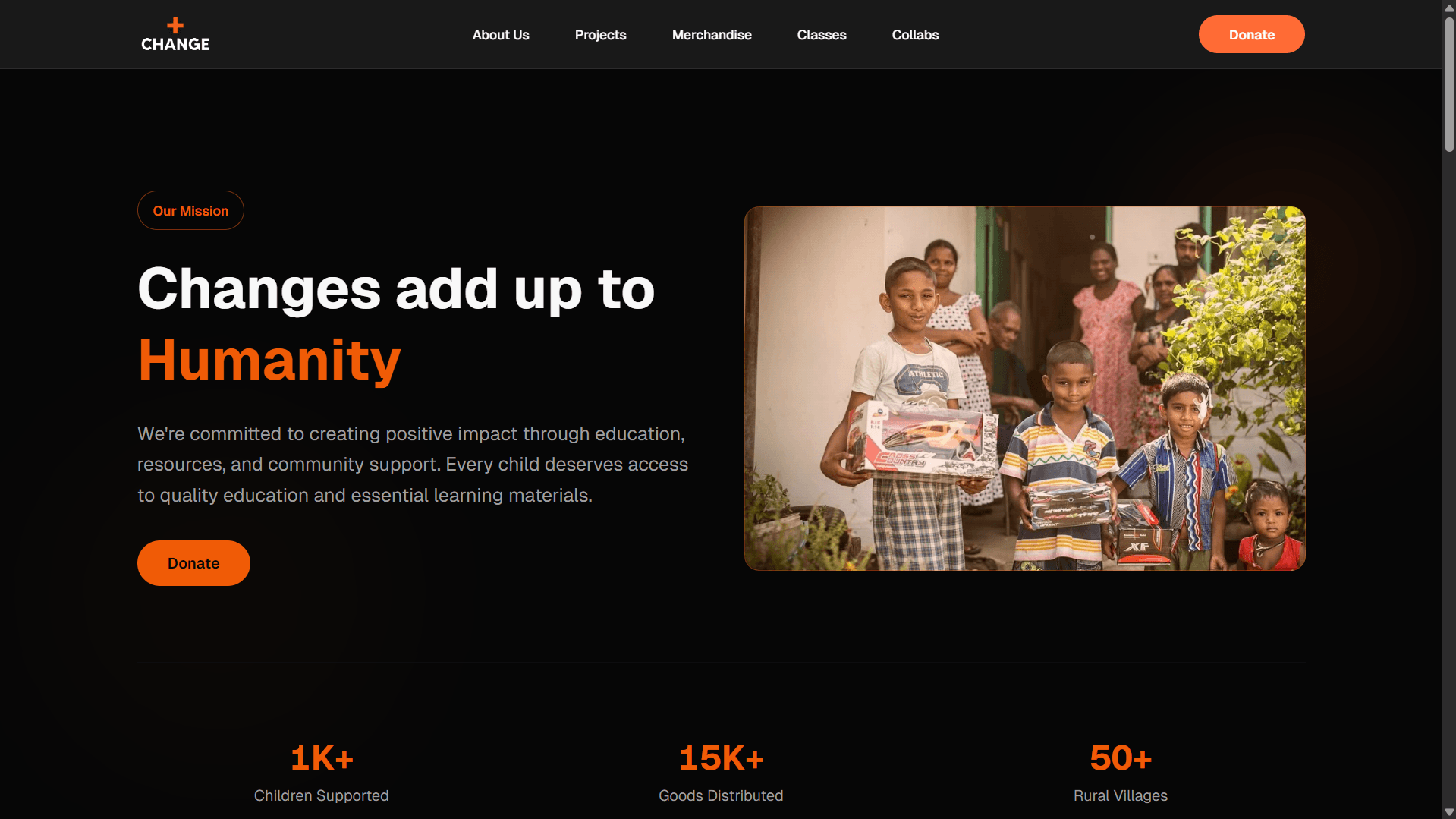This screenshot has height=819, width=1456.
Task: Click the Donate button below mission text
Action: click(x=193, y=563)
